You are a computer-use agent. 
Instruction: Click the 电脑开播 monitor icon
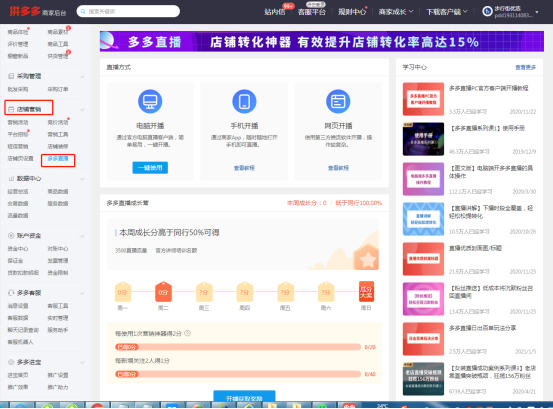point(150,102)
